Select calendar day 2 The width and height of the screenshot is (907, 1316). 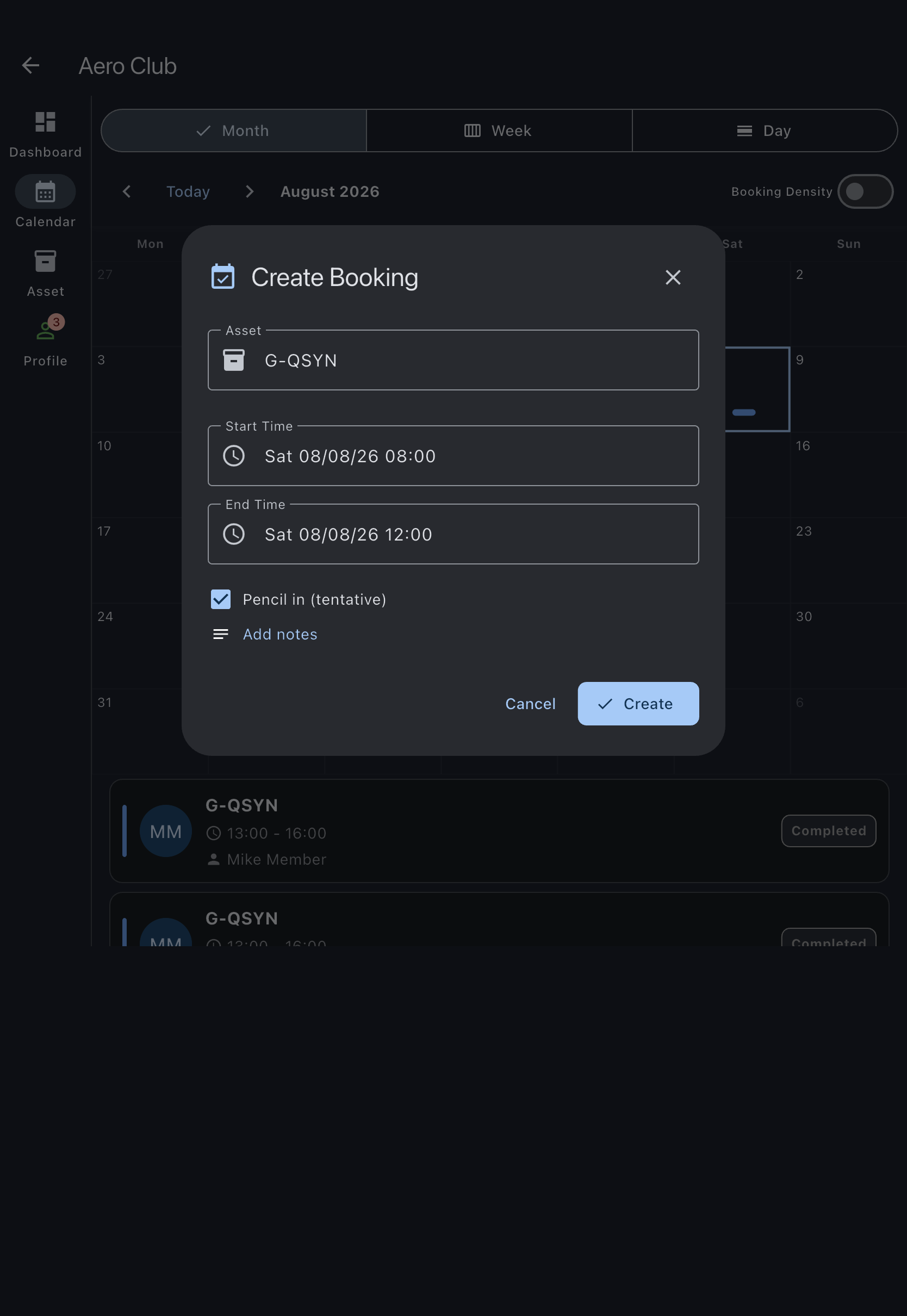[x=848, y=304]
